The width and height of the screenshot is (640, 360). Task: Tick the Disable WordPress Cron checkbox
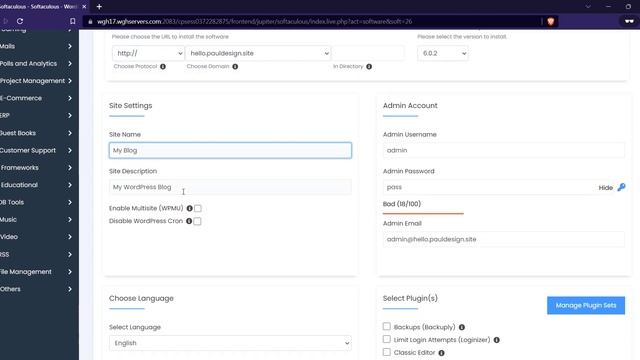[x=197, y=221]
